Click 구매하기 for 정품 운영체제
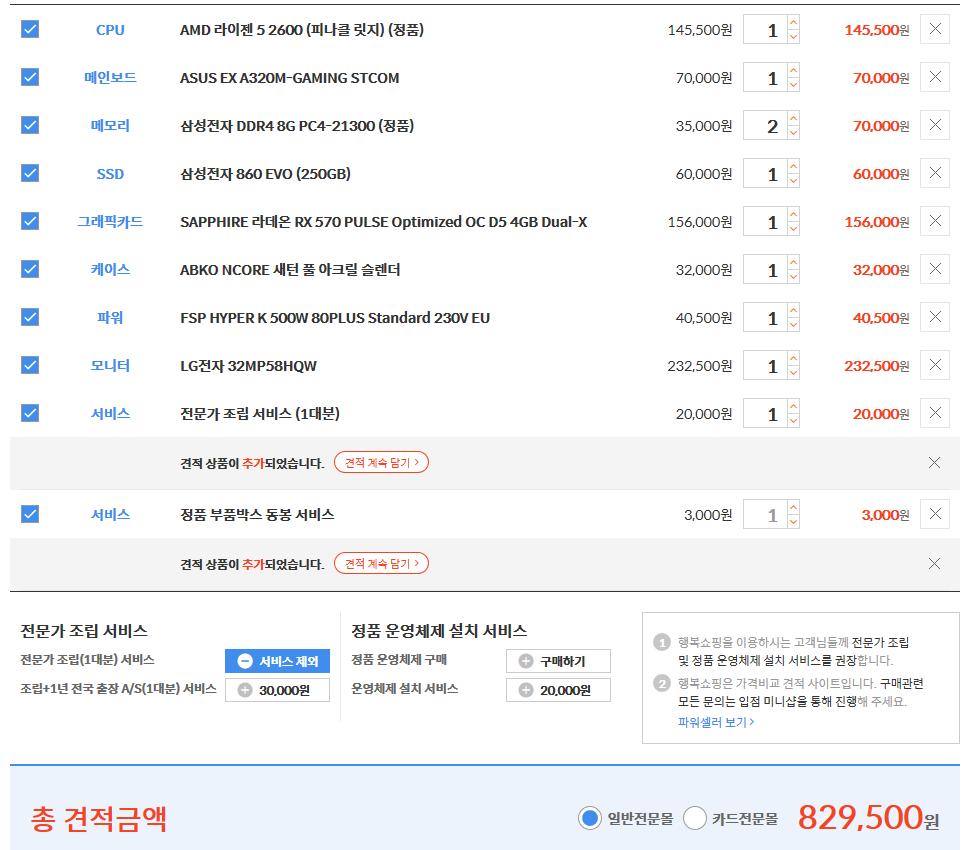This screenshot has width=976, height=850. click(x=558, y=661)
